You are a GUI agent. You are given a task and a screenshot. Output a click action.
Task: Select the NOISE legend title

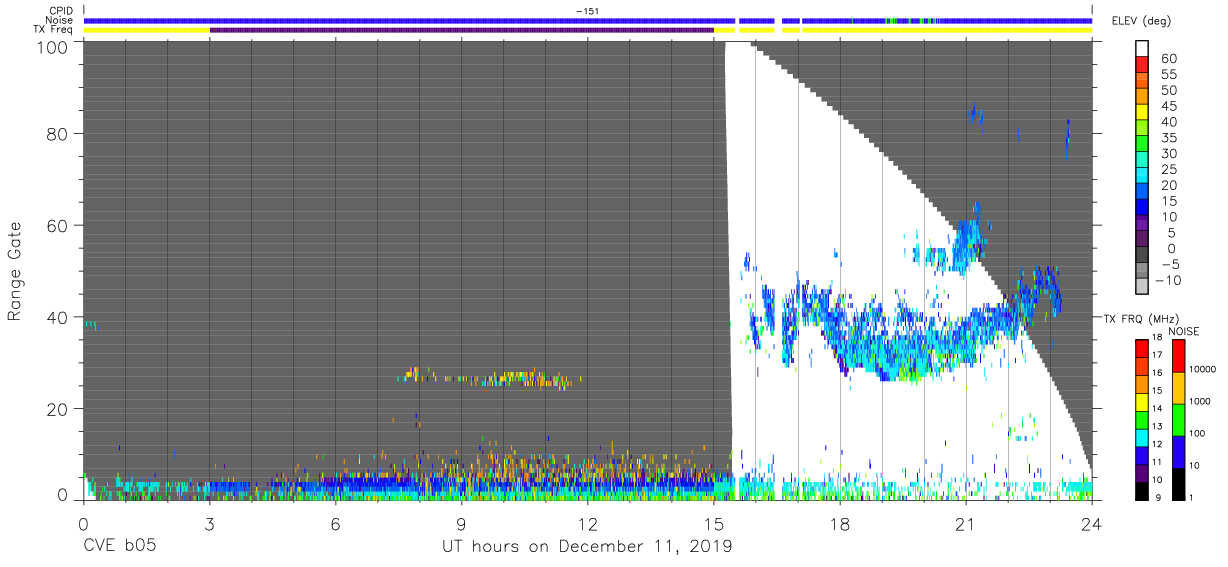click(1183, 331)
